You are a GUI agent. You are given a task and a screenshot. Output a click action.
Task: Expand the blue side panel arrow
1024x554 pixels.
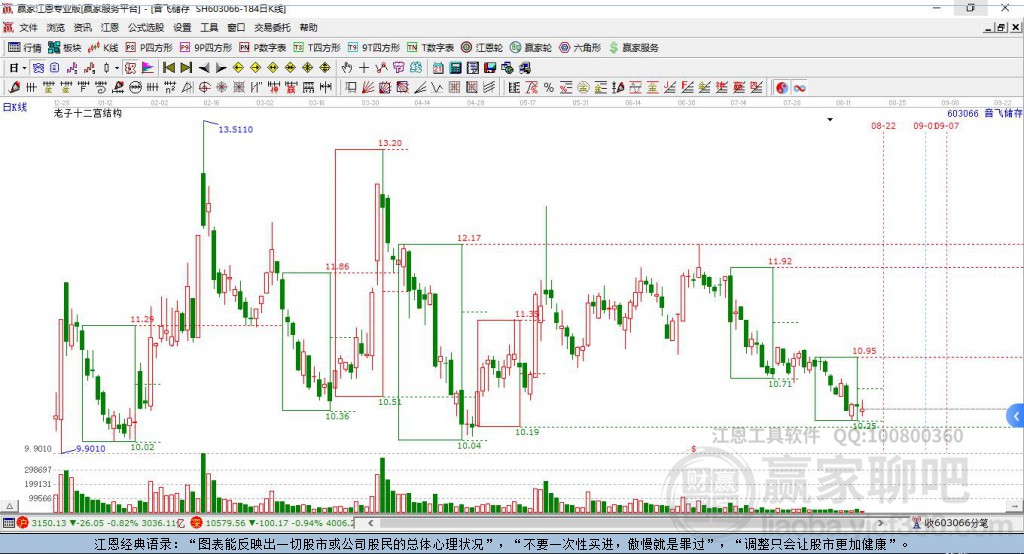pos(1016,416)
